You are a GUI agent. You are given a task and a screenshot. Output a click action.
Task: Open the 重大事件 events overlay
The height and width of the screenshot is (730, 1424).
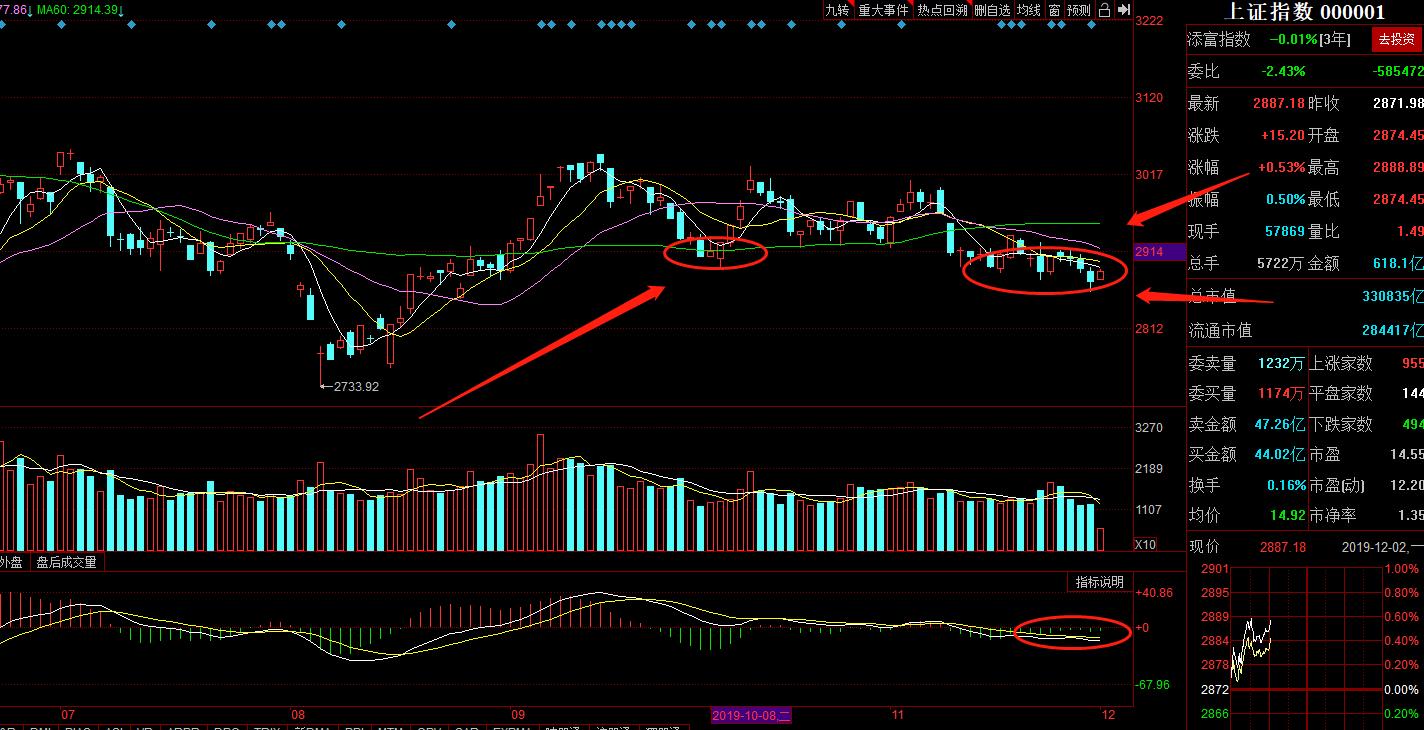coord(883,10)
